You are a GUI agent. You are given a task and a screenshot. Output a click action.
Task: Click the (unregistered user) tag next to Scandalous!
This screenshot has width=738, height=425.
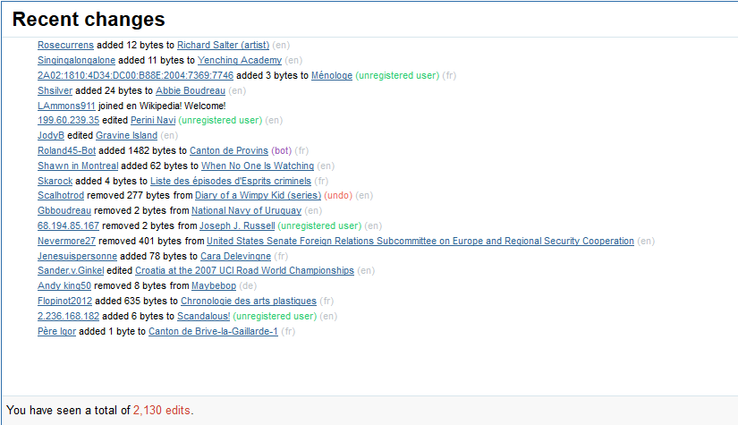coord(275,316)
